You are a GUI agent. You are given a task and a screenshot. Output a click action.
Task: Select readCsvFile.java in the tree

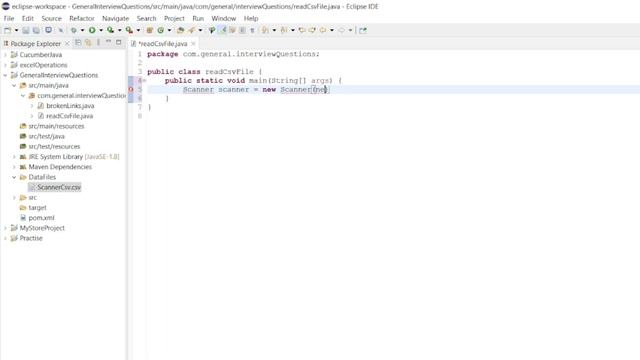click(x=69, y=116)
